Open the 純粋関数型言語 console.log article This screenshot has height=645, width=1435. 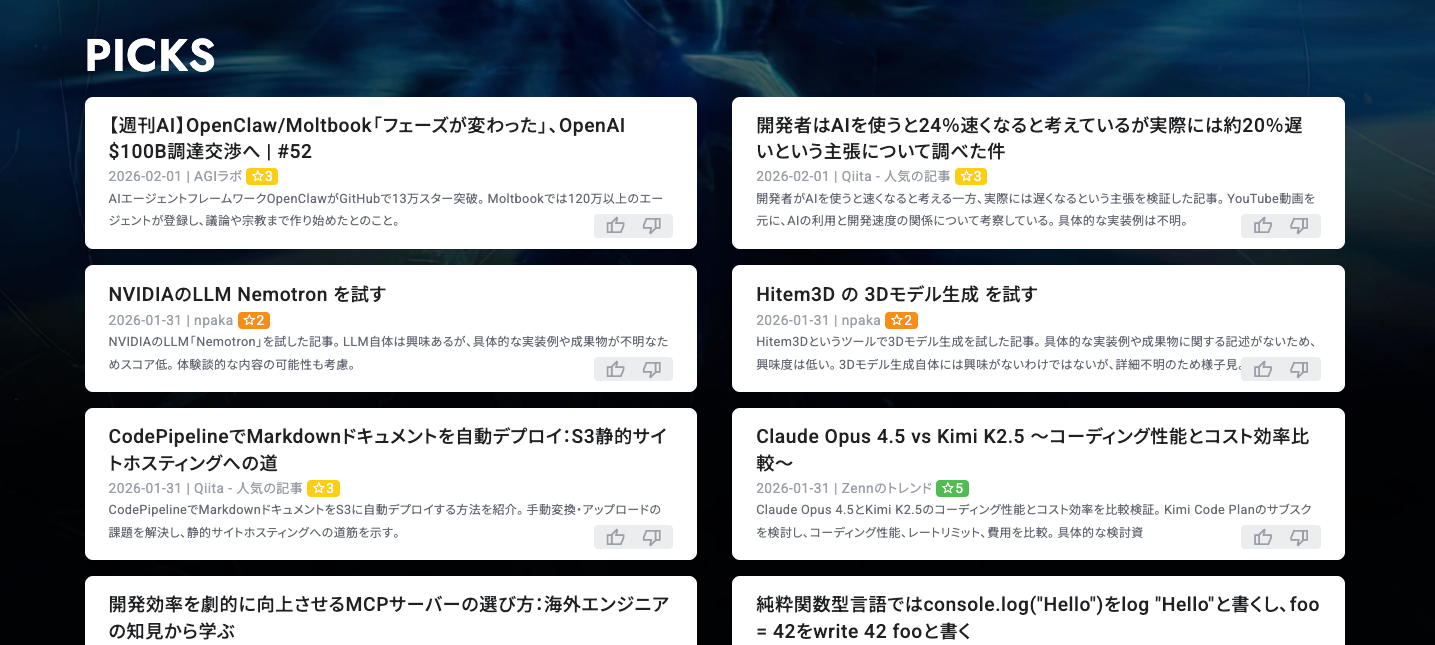click(x=1037, y=616)
